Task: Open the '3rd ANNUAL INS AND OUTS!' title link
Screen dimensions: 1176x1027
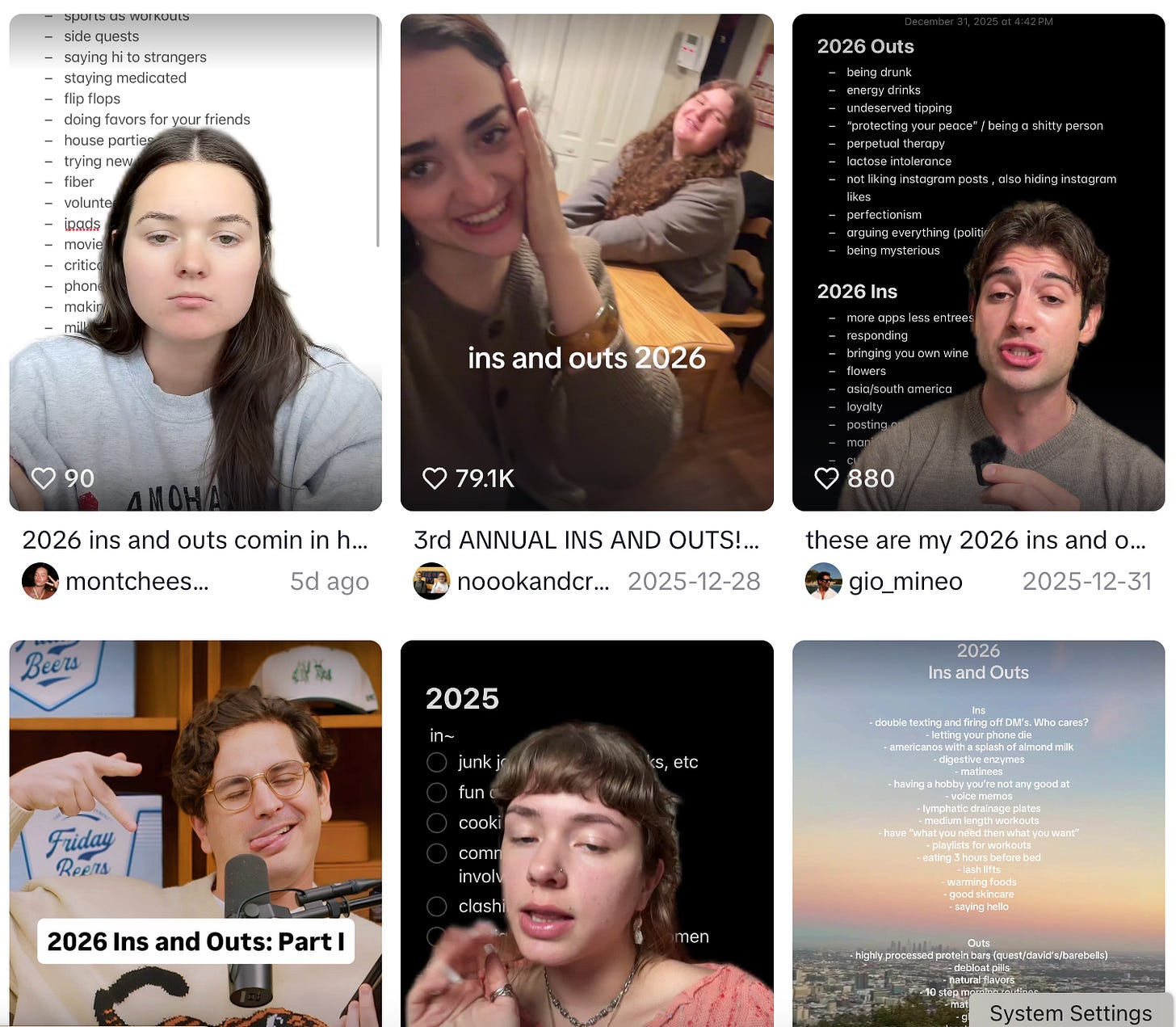Action: (586, 540)
